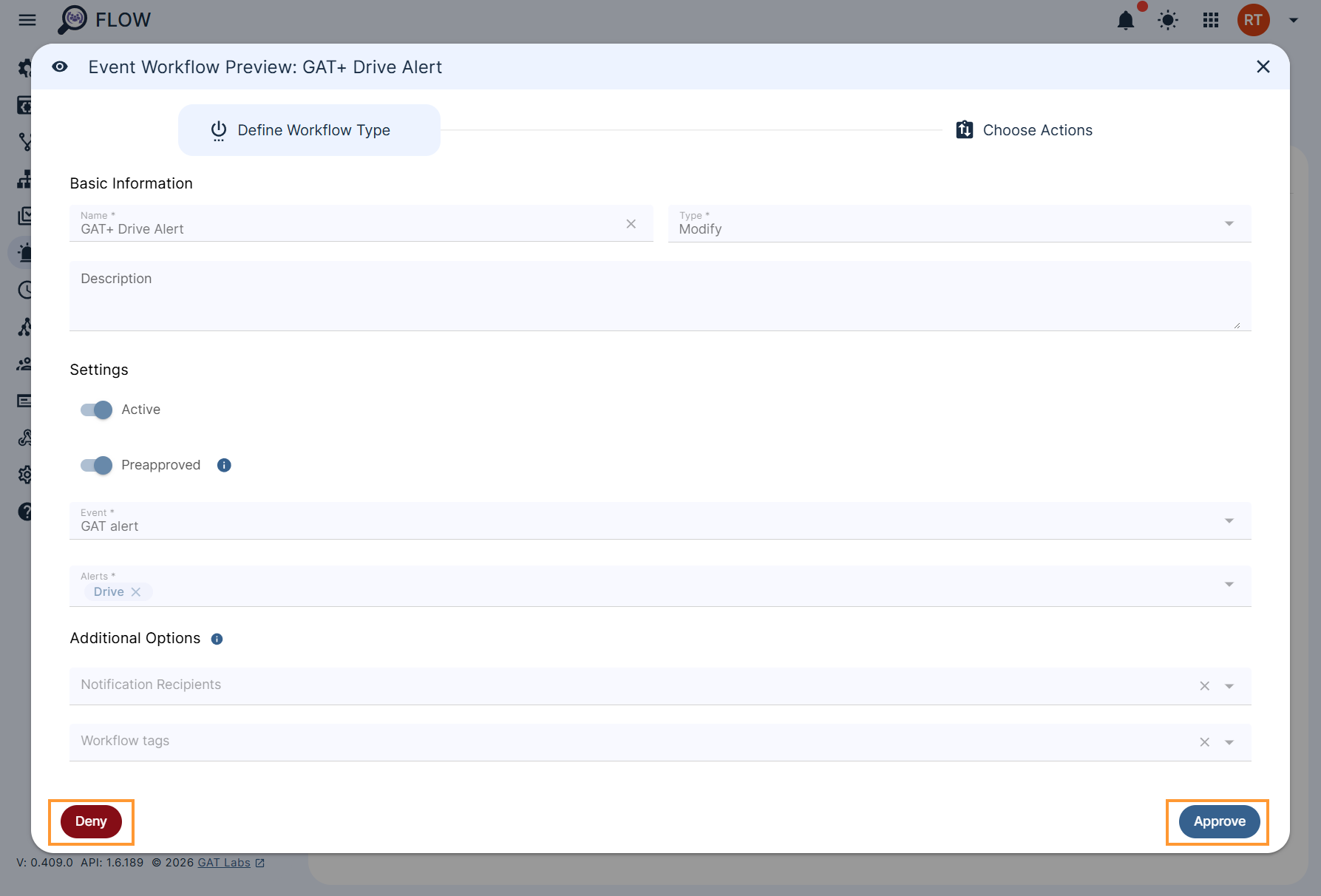Click the RT user avatar
Screen dimensions: 1321x896
pos(1253,21)
